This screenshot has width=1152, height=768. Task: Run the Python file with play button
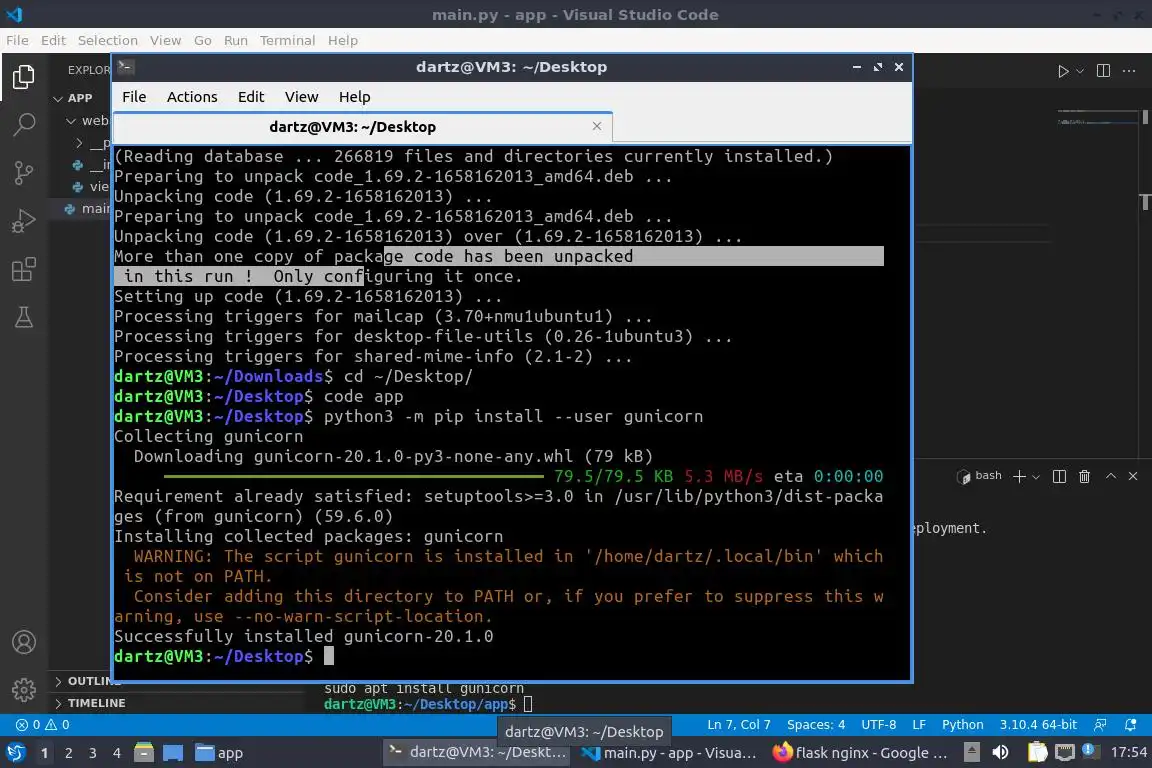click(1062, 71)
